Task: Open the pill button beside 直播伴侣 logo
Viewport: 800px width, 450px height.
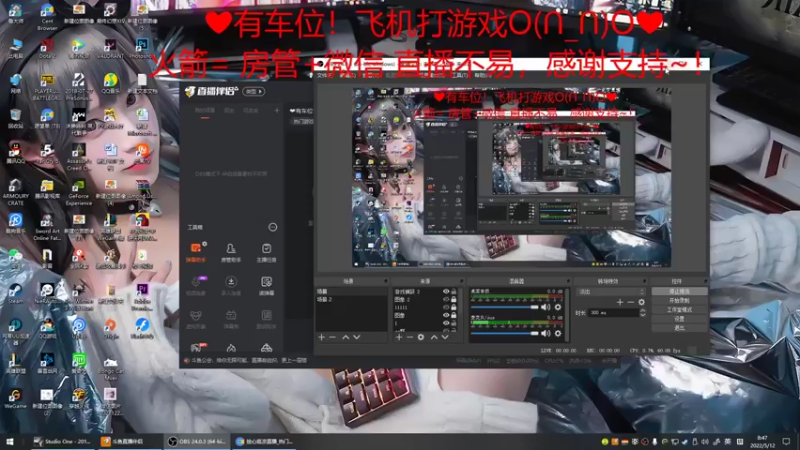Action: coord(254,91)
